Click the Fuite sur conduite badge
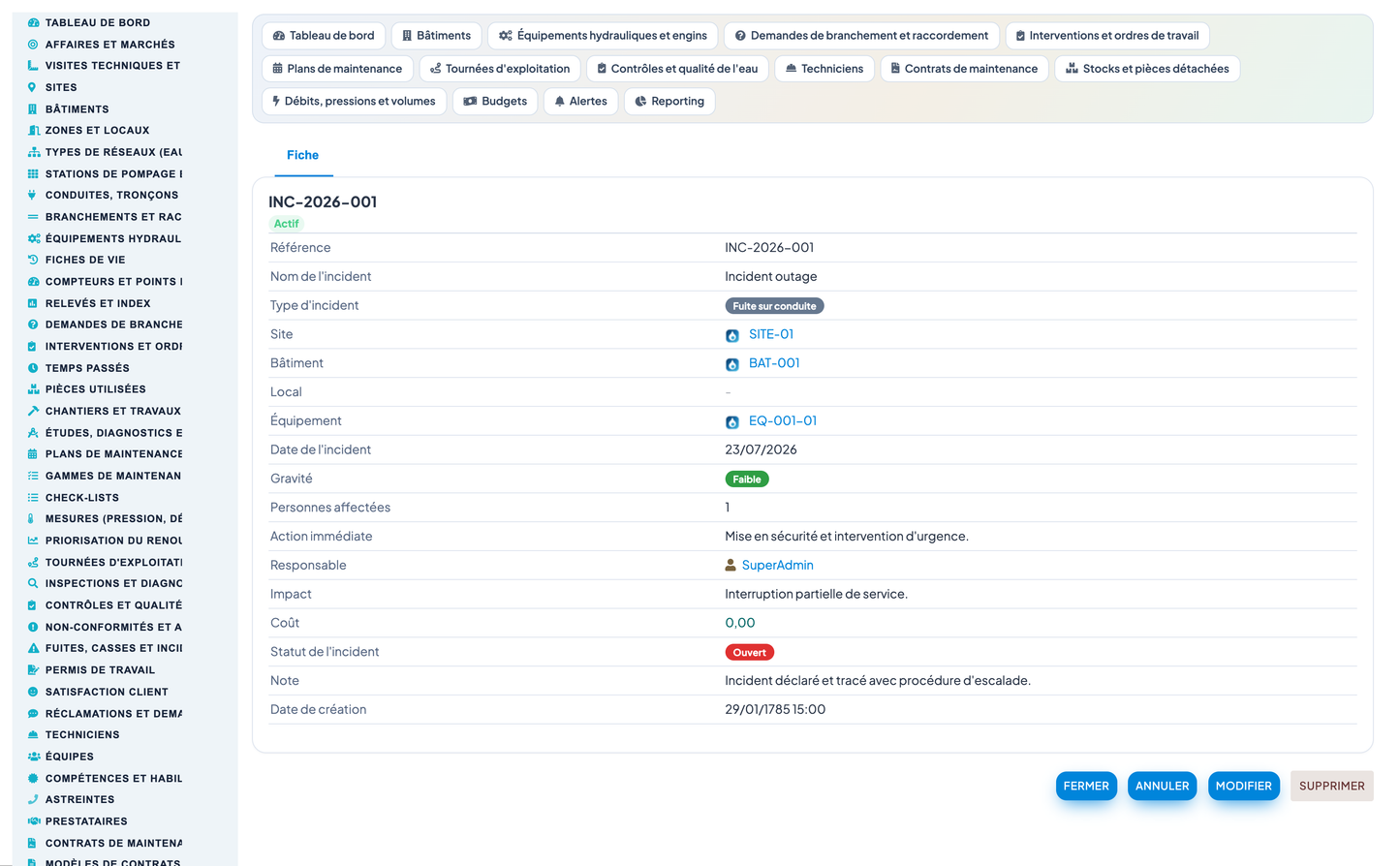 coord(774,306)
